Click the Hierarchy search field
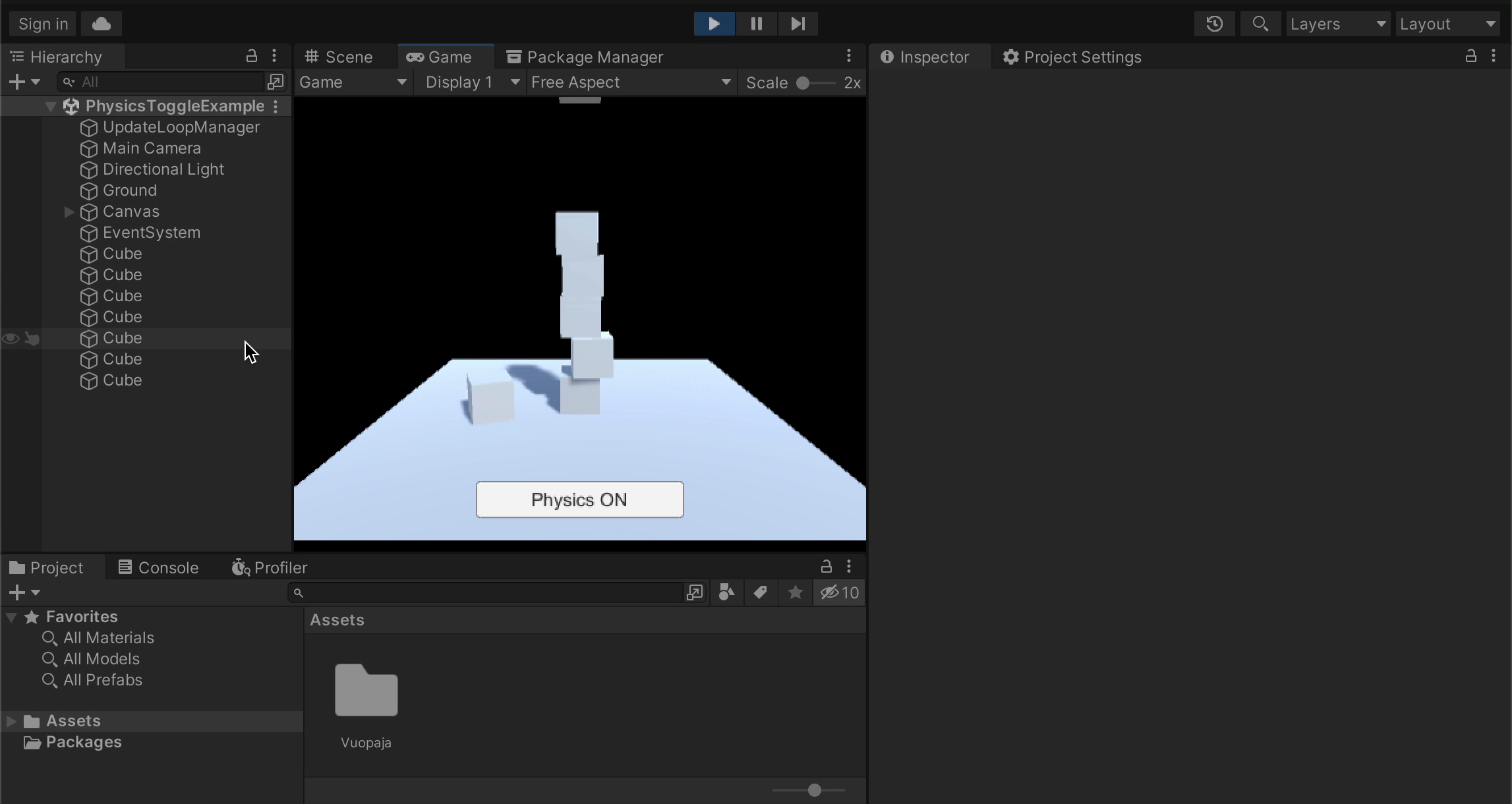 click(x=160, y=82)
